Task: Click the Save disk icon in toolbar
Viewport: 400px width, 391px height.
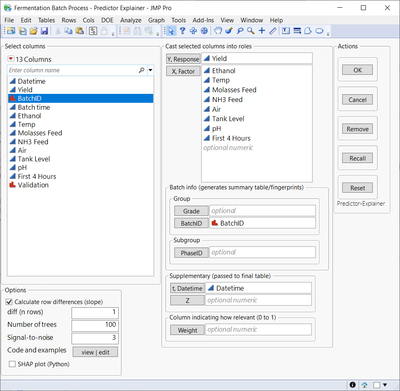Action: pos(44,31)
